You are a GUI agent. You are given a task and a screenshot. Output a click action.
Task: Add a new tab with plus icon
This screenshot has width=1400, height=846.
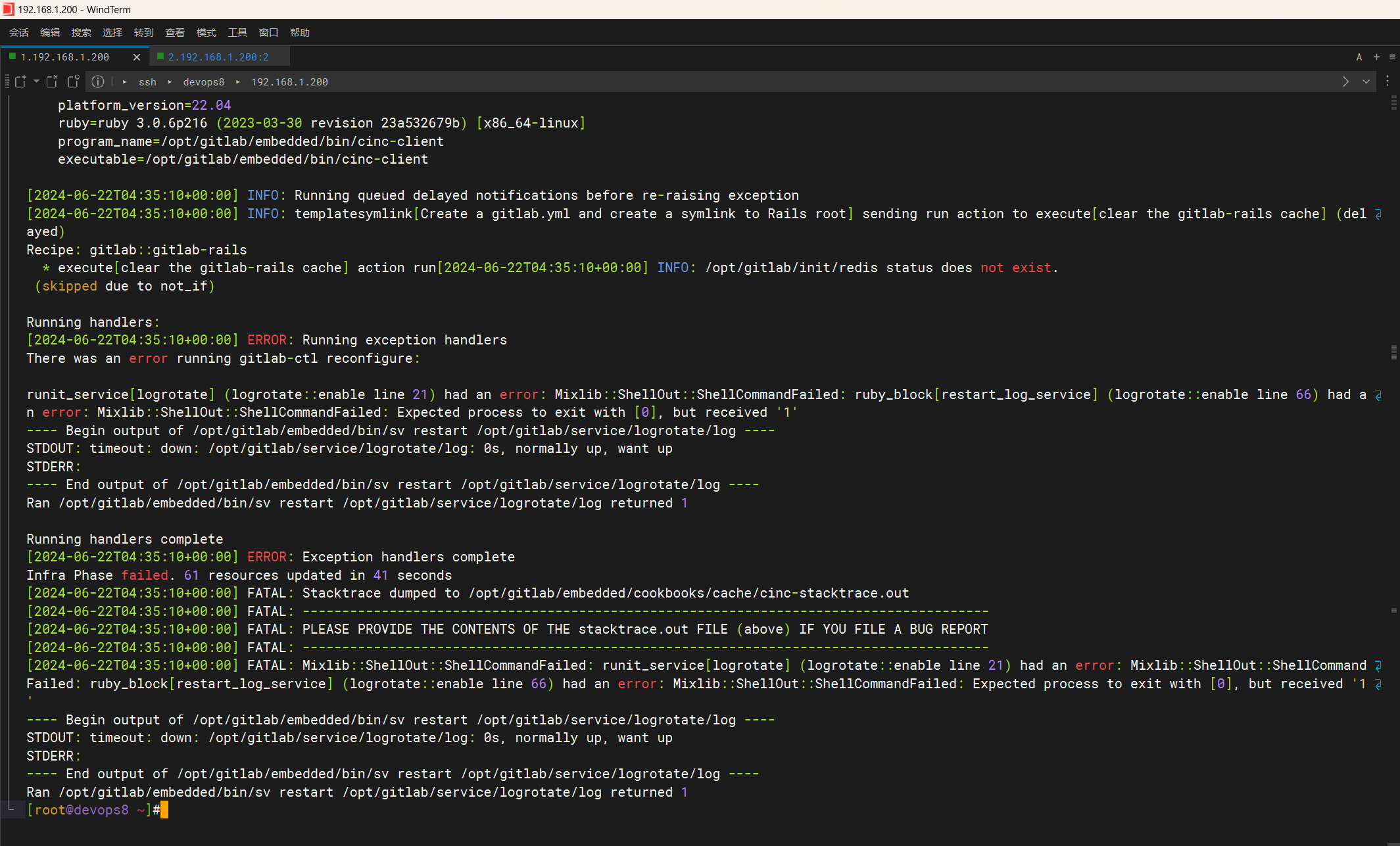click(1376, 57)
